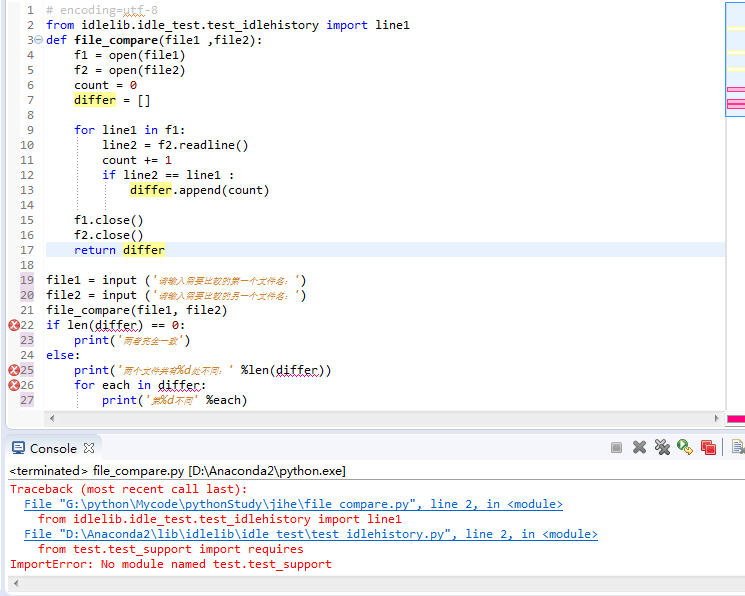
Task: Click line number 17 in the gutter
Action: (x=27, y=250)
